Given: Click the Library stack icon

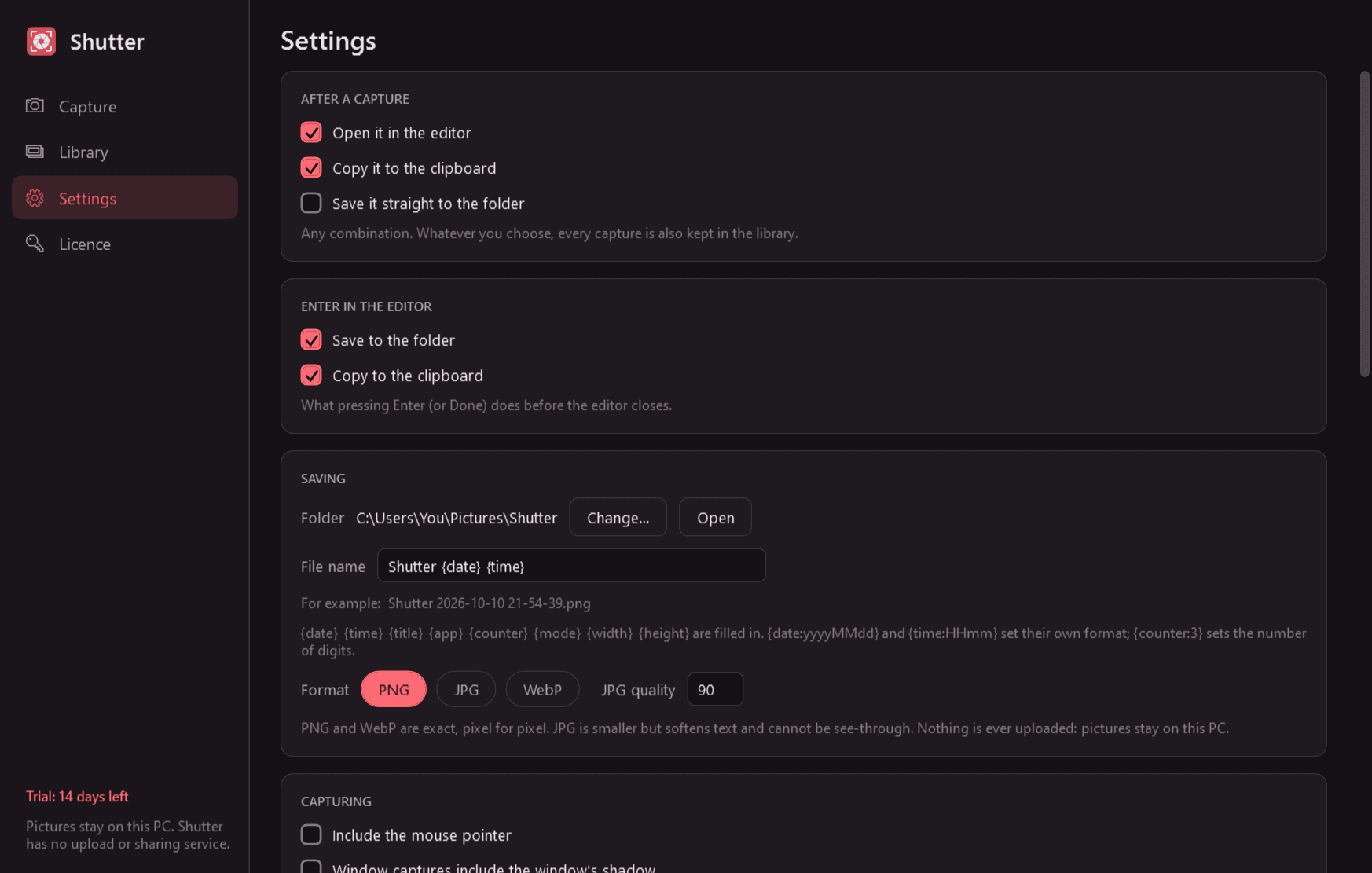Looking at the screenshot, I should (35, 151).
